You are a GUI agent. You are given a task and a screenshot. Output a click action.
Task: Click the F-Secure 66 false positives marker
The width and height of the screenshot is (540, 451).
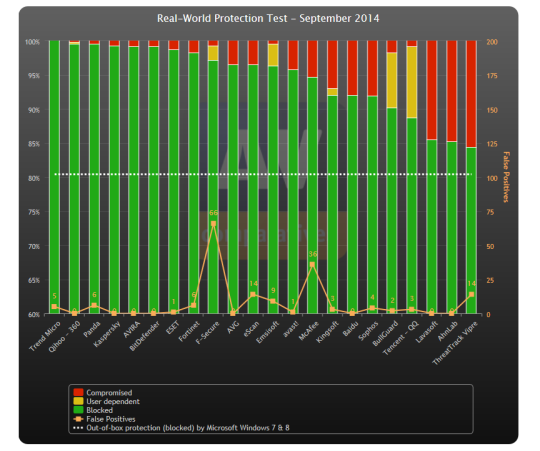(214, 223)
